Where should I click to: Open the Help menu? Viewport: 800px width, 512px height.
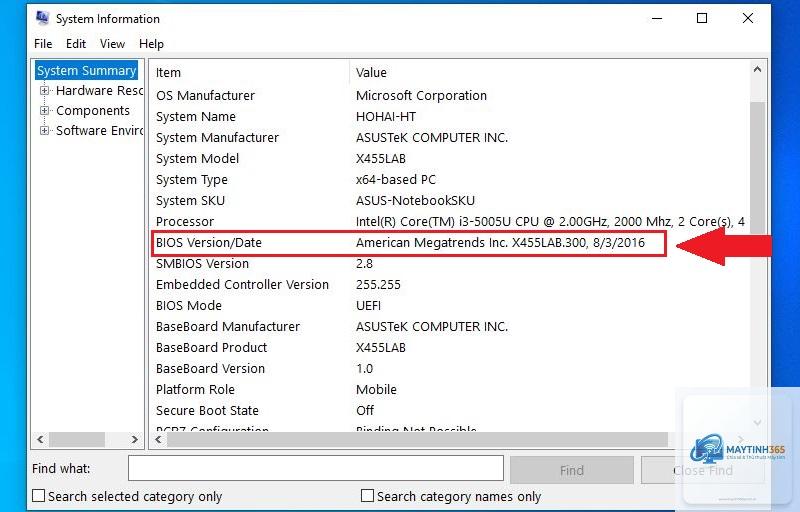pos(151,44)
